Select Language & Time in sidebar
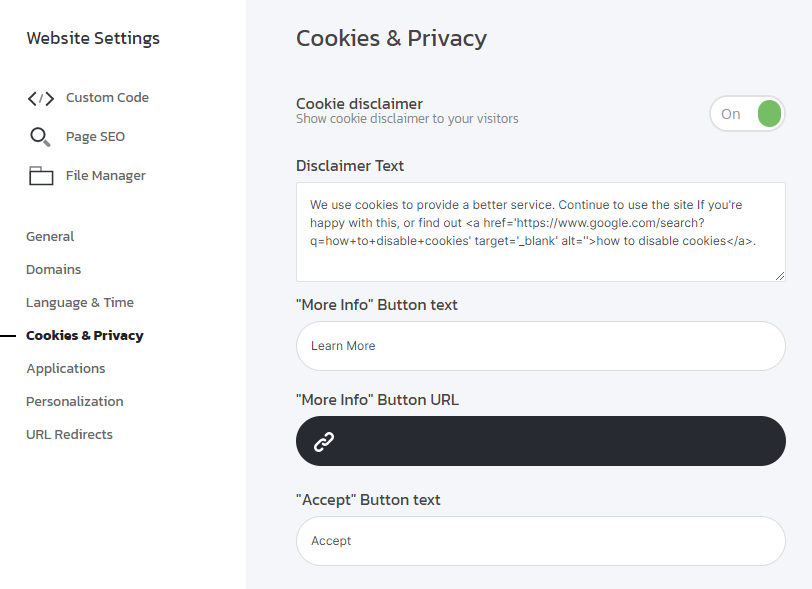This screenshot has height=589, width=812. [x=80, y=303]
